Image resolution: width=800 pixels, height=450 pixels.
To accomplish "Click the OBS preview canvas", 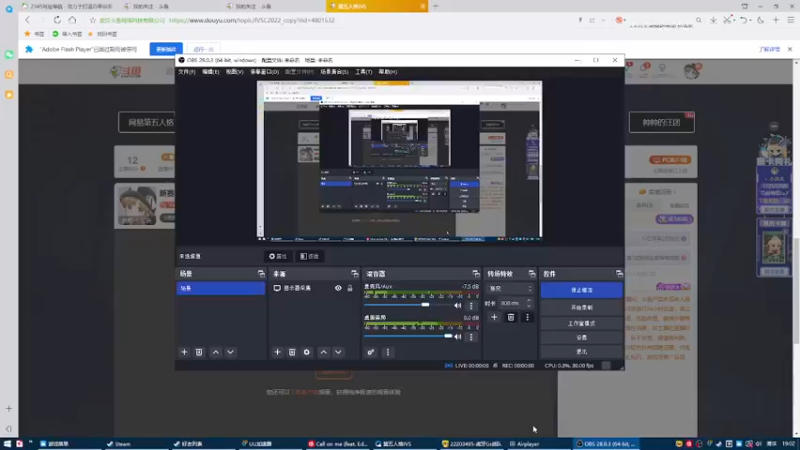I will click(399, 160).
